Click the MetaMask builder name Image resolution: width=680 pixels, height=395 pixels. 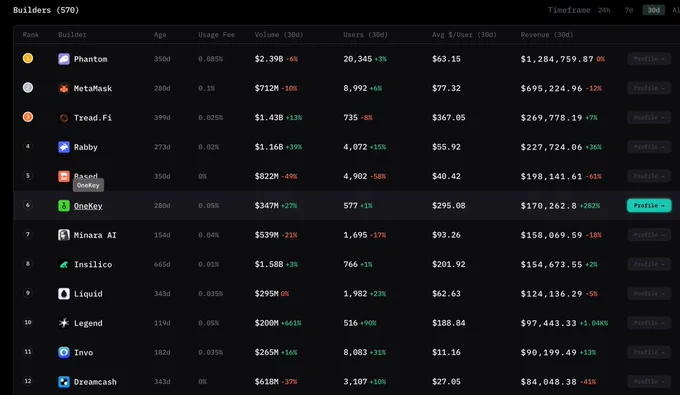(93, 88)
